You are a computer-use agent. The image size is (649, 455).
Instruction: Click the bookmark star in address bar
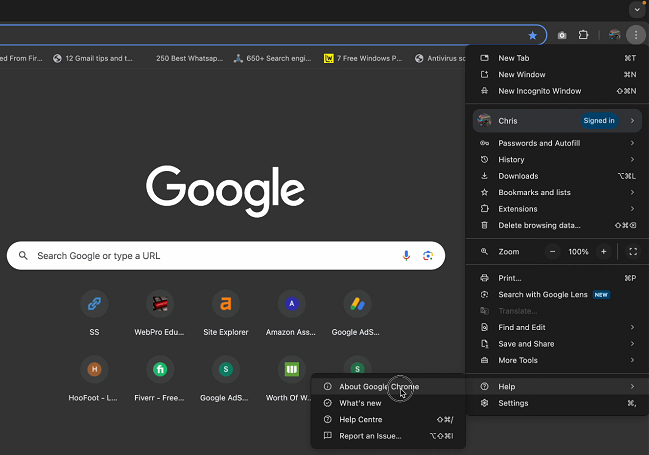[x=532, y=35]
